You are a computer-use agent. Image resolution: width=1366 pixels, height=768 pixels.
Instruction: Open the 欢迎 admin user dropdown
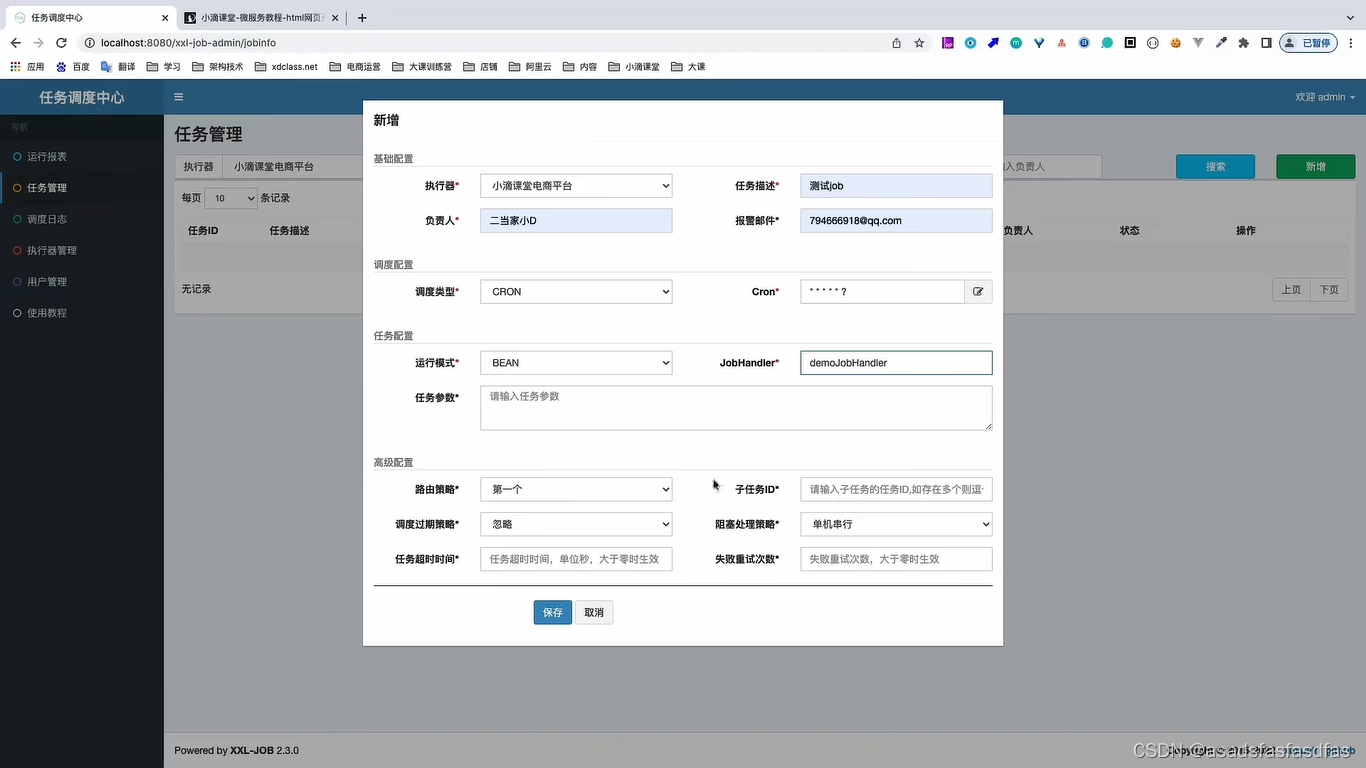[x=1325, y=97]
